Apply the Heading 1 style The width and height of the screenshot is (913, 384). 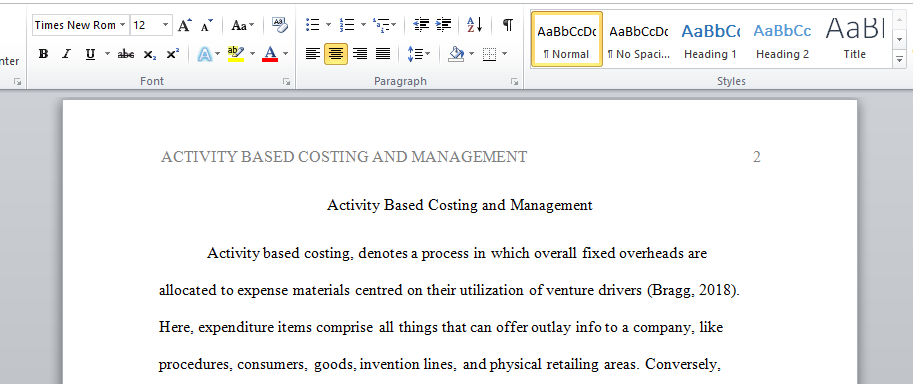point(710,39)
